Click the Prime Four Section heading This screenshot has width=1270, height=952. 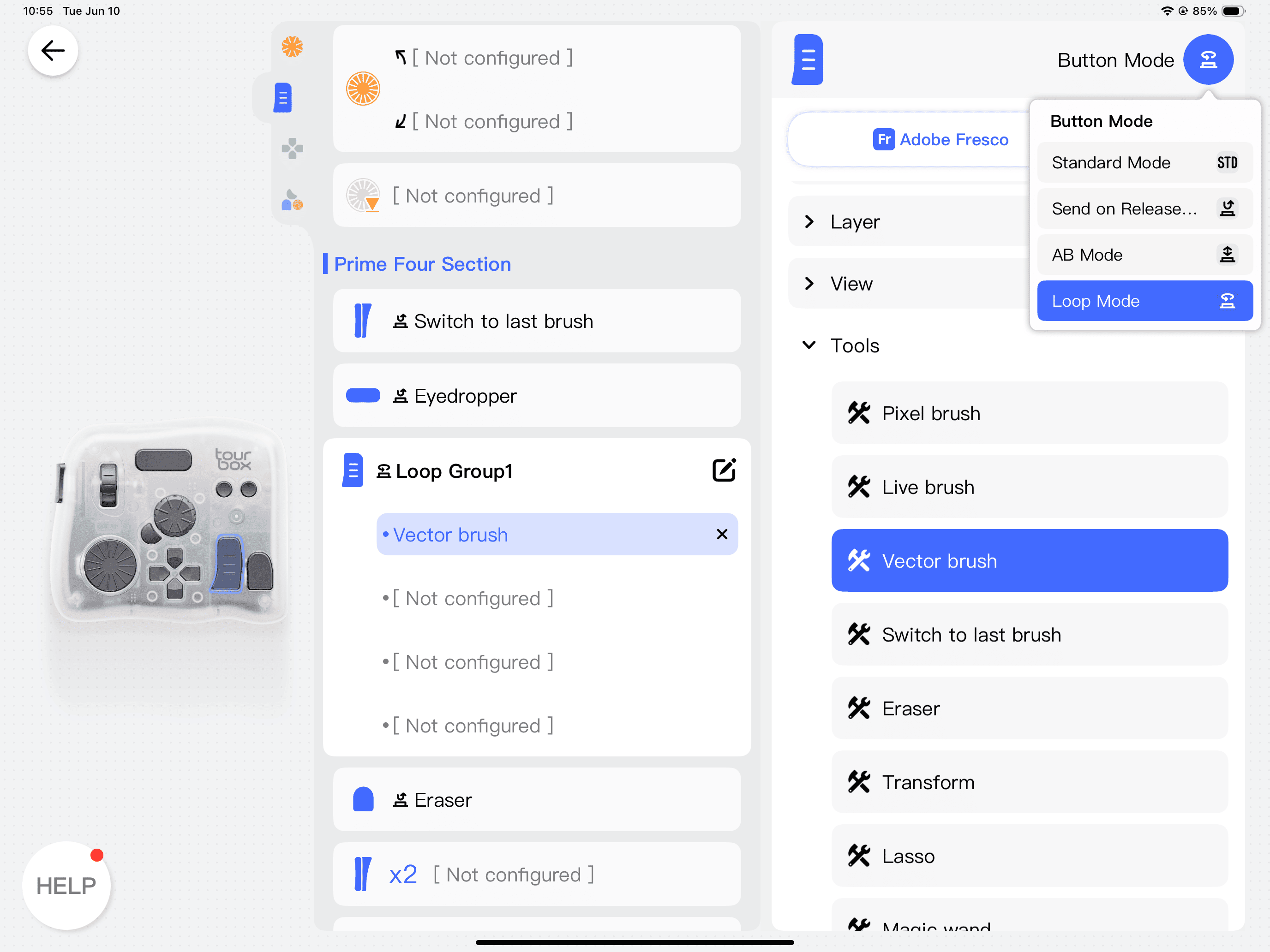tap(423, 264)
